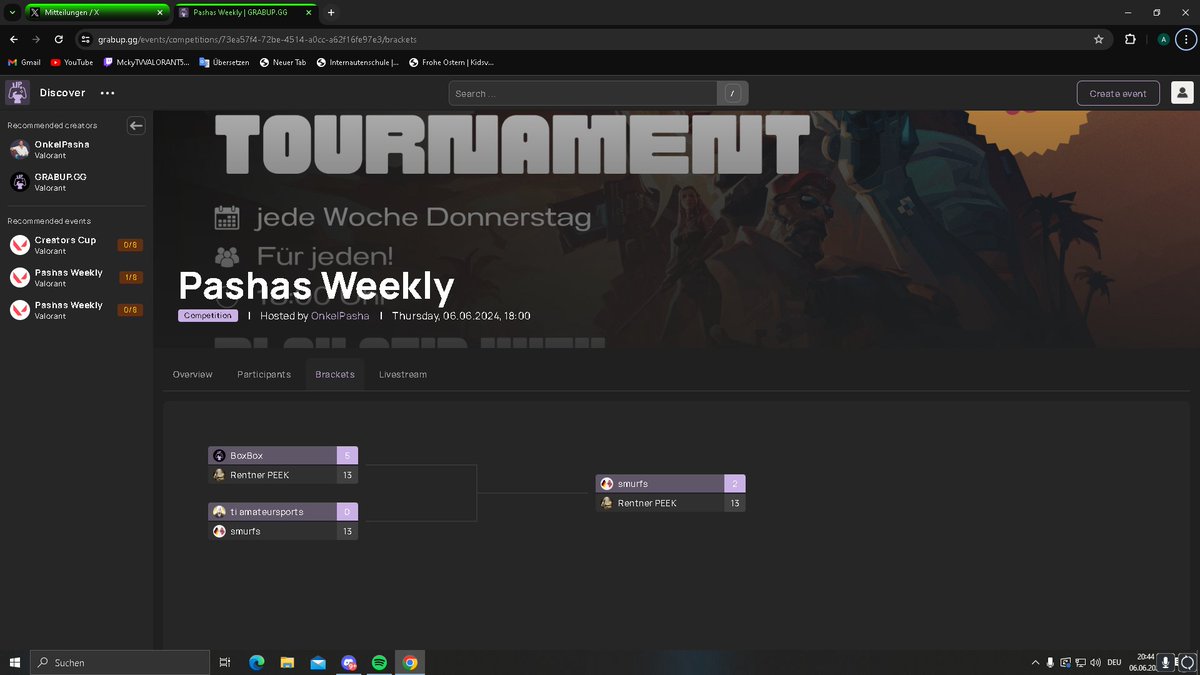The image size is (1200, 675).
Task: Open Discord from taskbar
Action: (x=348, y=662)
